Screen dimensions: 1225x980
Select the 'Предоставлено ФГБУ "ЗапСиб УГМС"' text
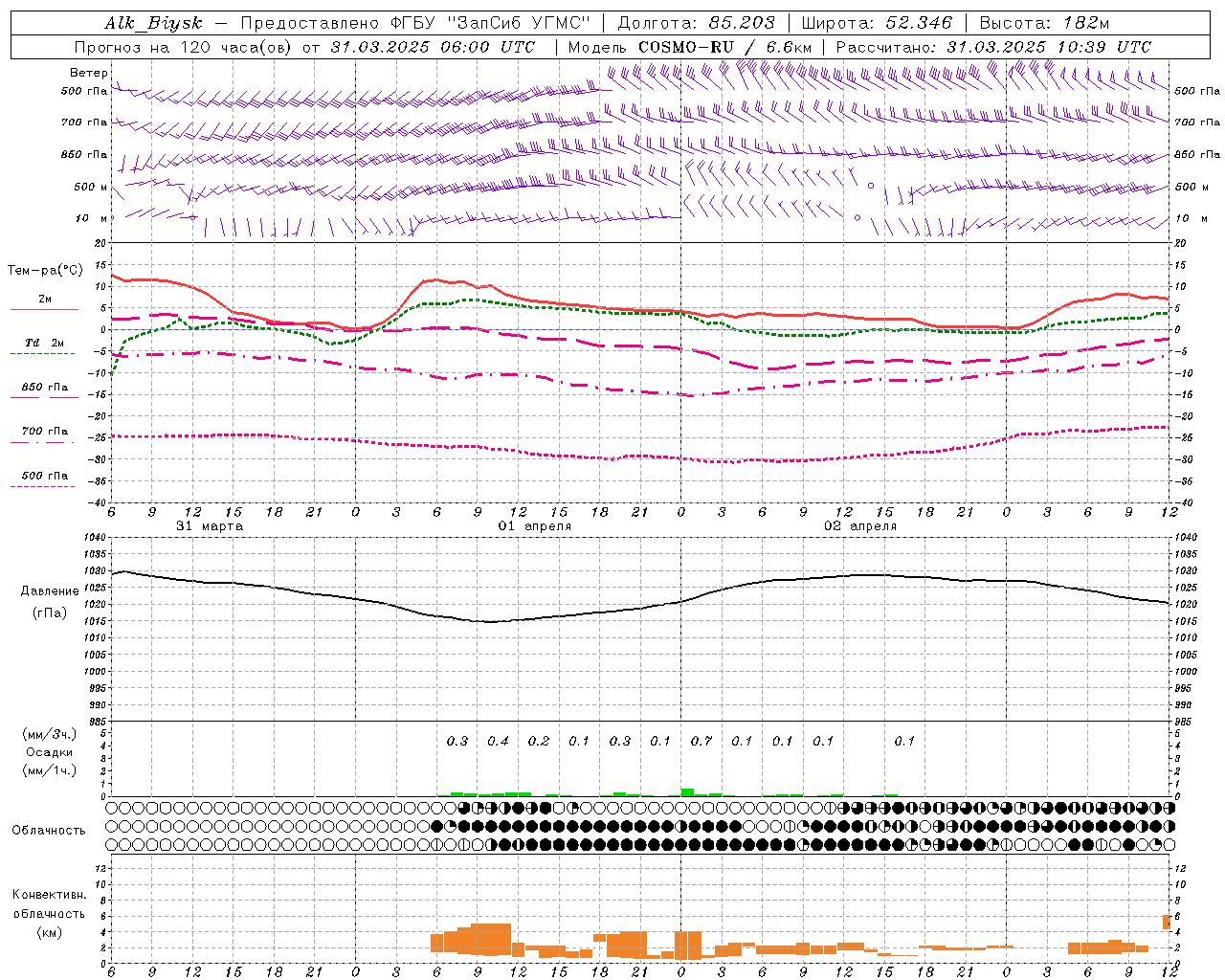416,23
